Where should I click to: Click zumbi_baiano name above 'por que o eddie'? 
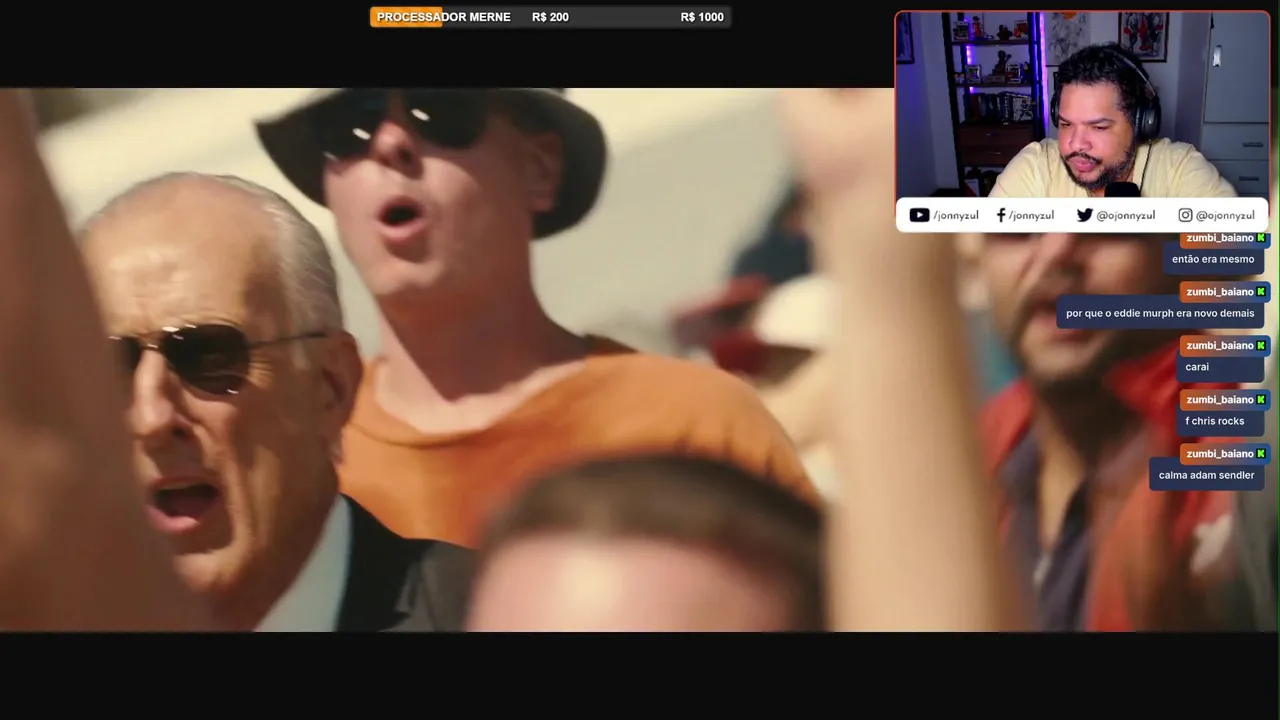pos(1220,292)
